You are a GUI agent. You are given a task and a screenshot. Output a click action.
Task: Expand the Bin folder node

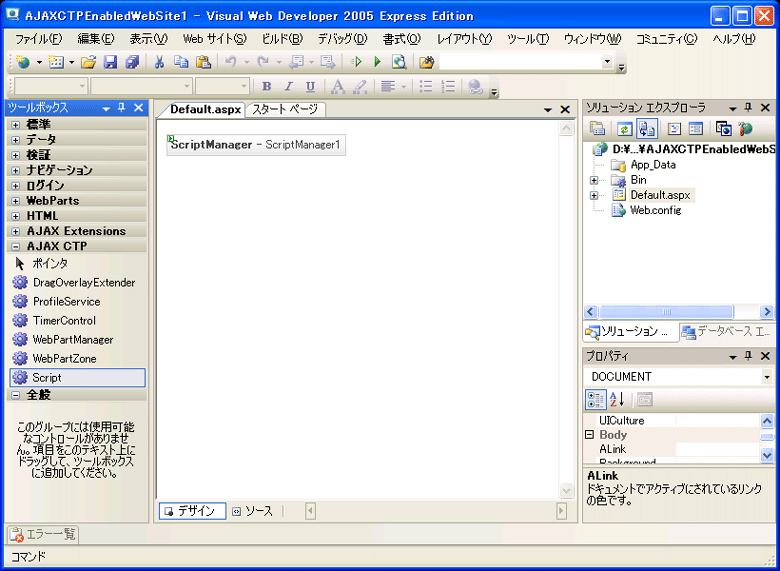pyautogui.click(x=593, y=180)
